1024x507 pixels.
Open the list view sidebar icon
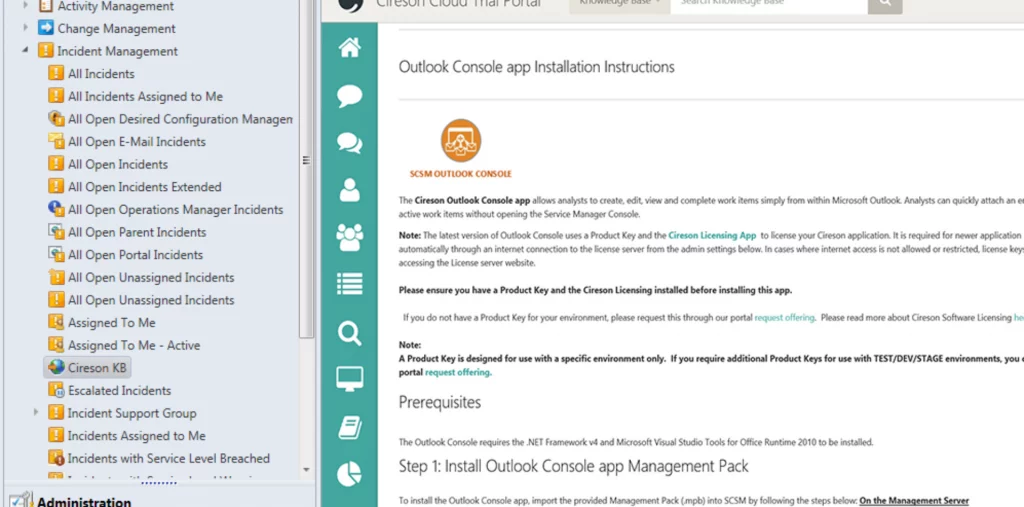pos(349,284)
